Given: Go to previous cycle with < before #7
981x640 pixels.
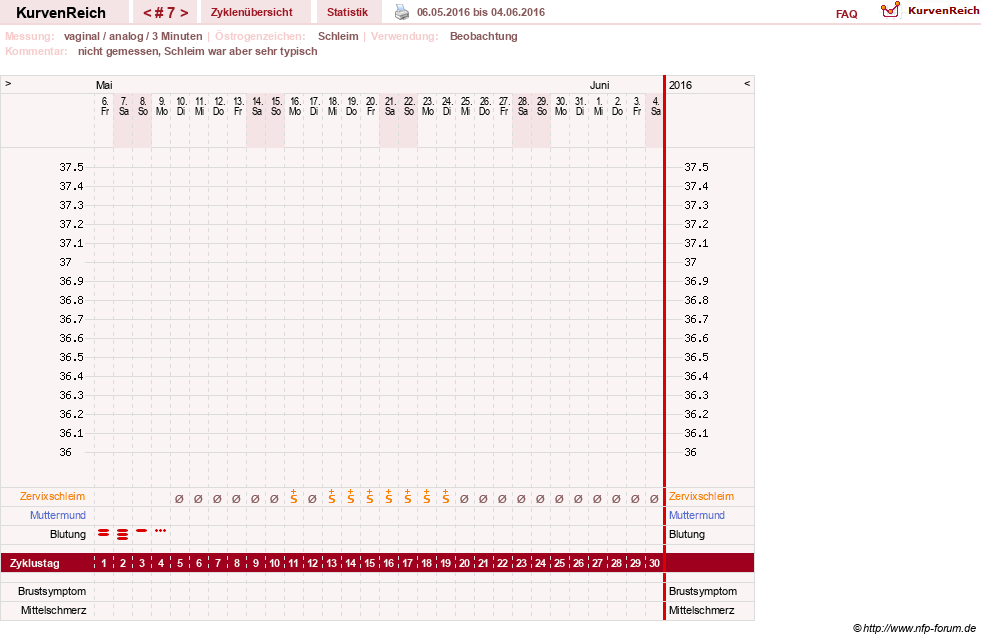Looking at the screenshot, I should tap(147, 13).
